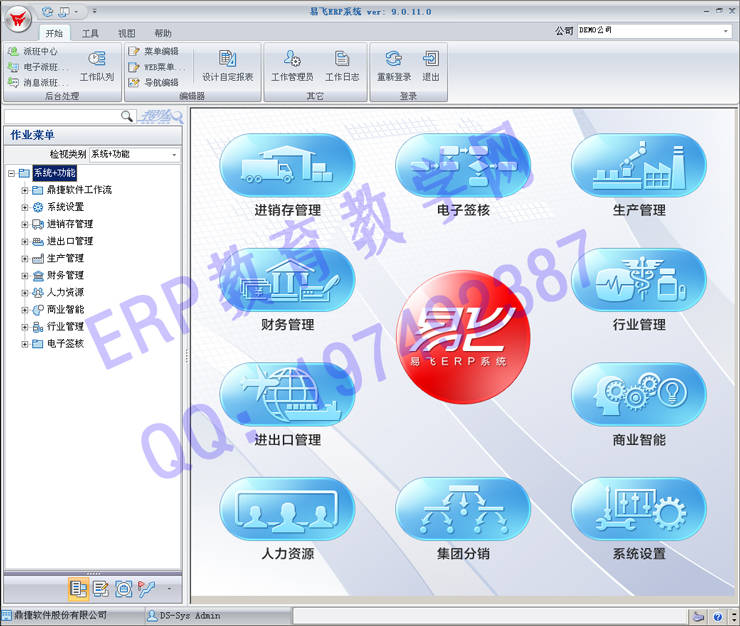Select 人力资源 tree item
This screenshot has height=626, width=740.
pos(66,292)
